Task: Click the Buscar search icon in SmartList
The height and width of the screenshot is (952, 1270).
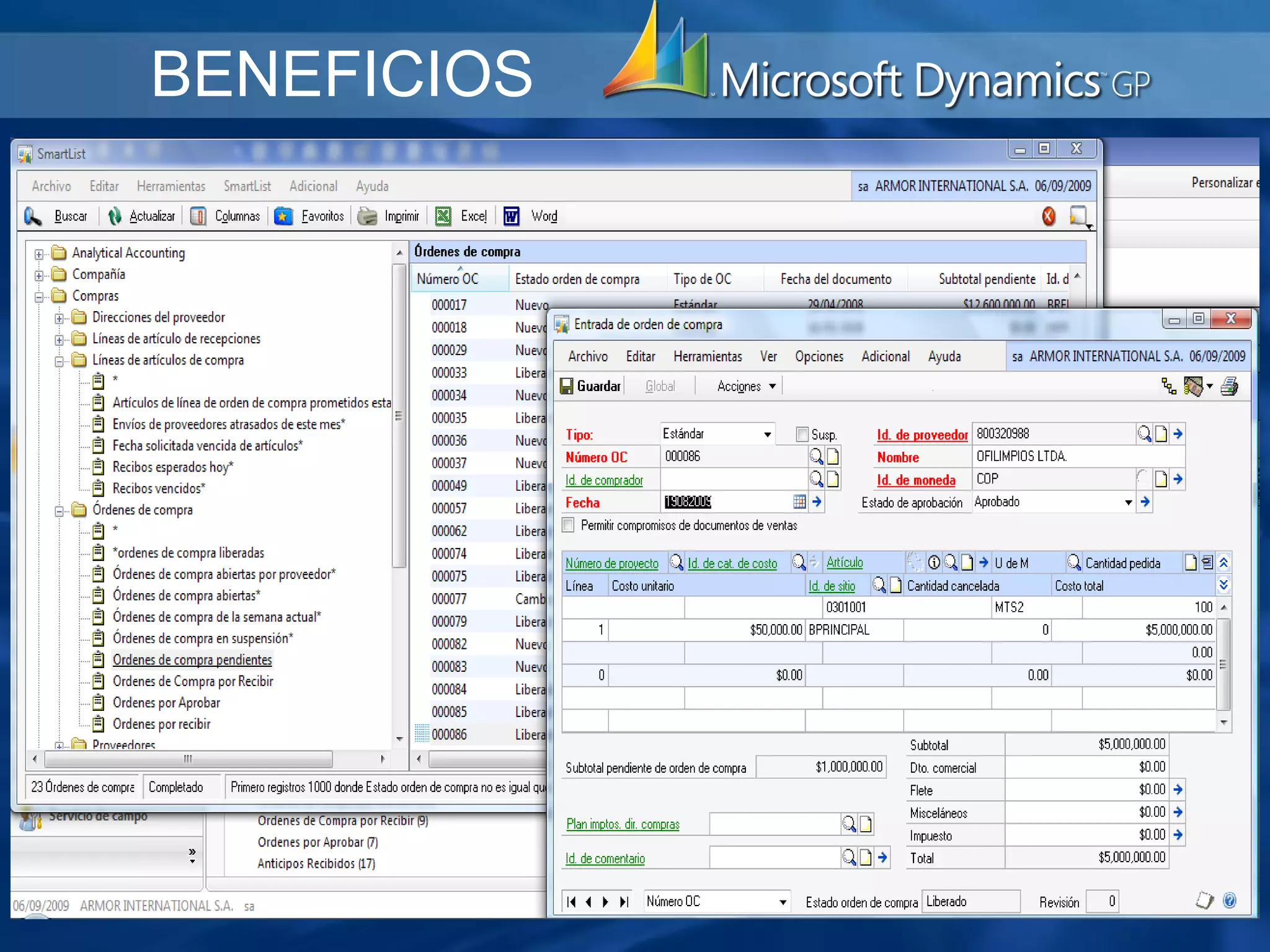Action: [33, 216]
